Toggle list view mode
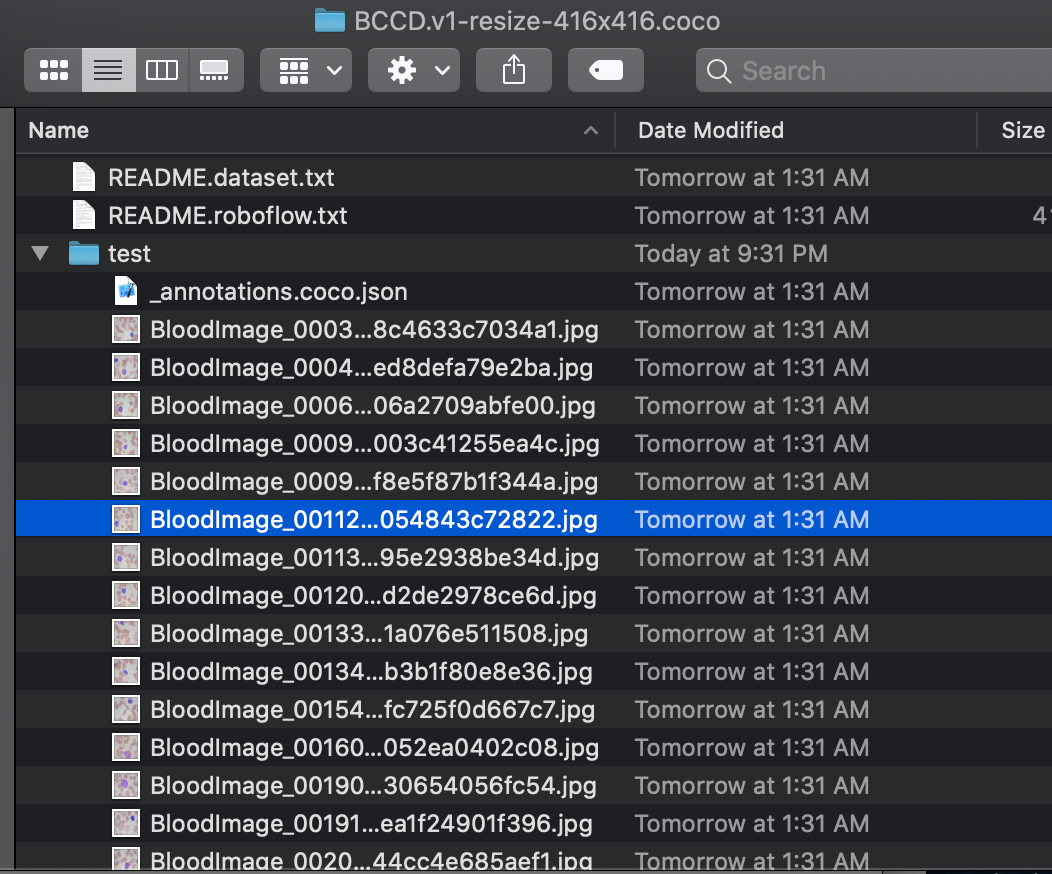This screenshot has height=874, width=1052. pyautogui.click(x=108, y=70)
